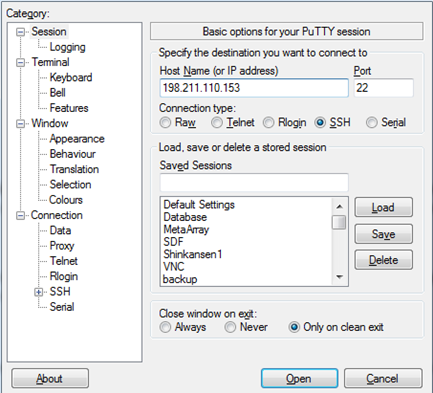Go to the Colours settings page
Viewport: 433px width, 393px height.
tap(66, 200)
